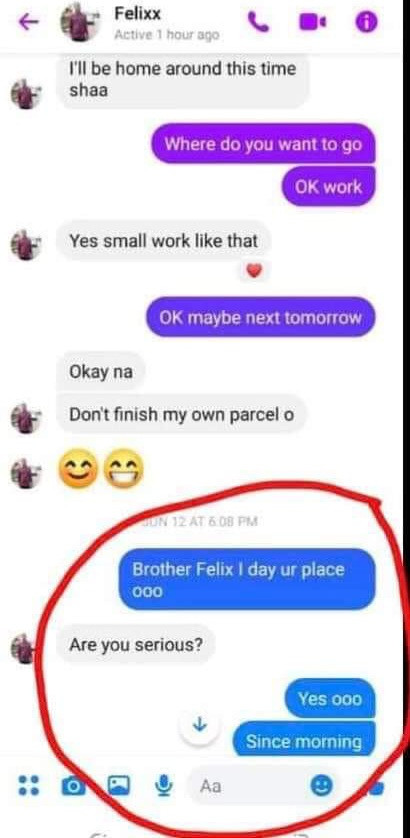Tap the avatar beside 'Yes small work like that'
Screen dimensions: 410x838
coord(25,245)
